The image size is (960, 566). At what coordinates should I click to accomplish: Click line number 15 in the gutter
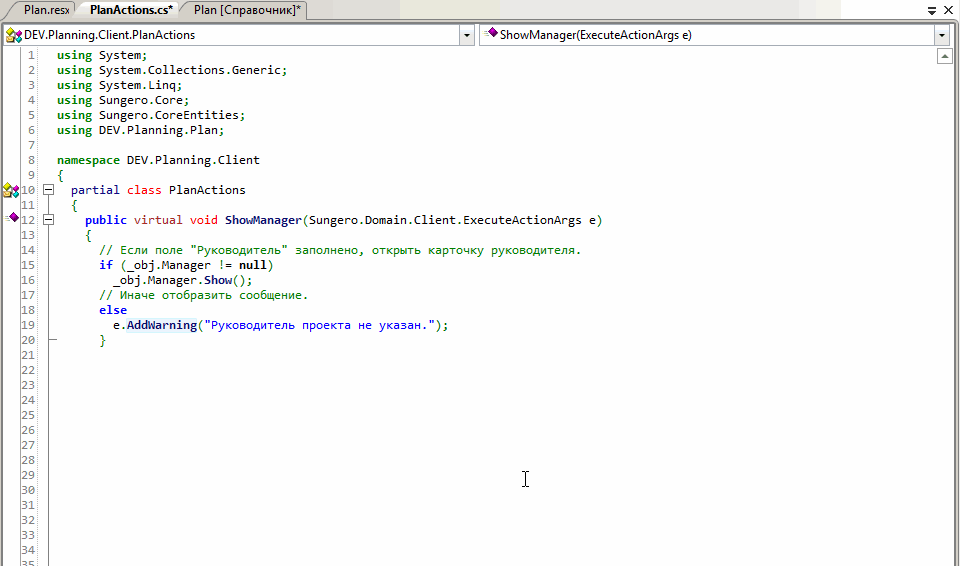28,265
